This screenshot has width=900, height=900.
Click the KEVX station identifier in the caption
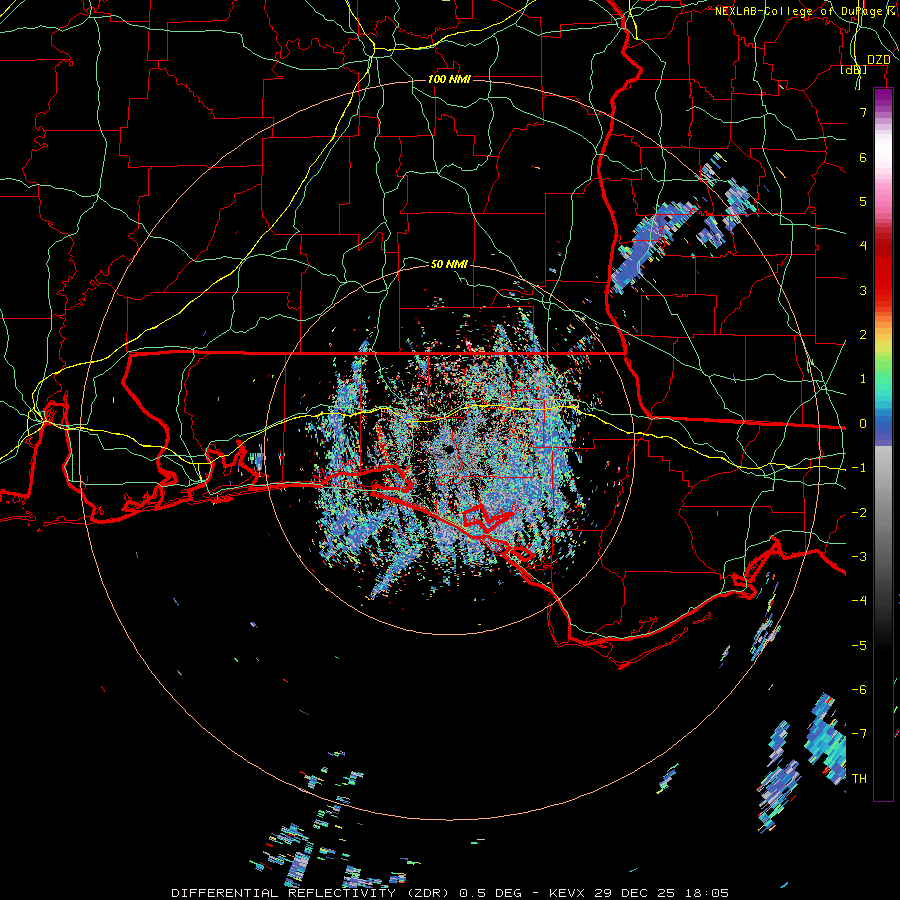(x=567, y=893)
